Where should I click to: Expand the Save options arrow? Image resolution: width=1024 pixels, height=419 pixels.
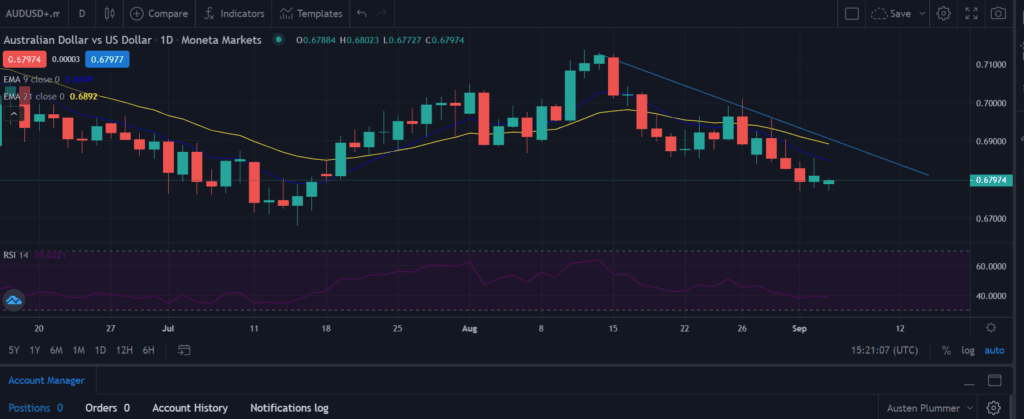click(x=922, y=13)
